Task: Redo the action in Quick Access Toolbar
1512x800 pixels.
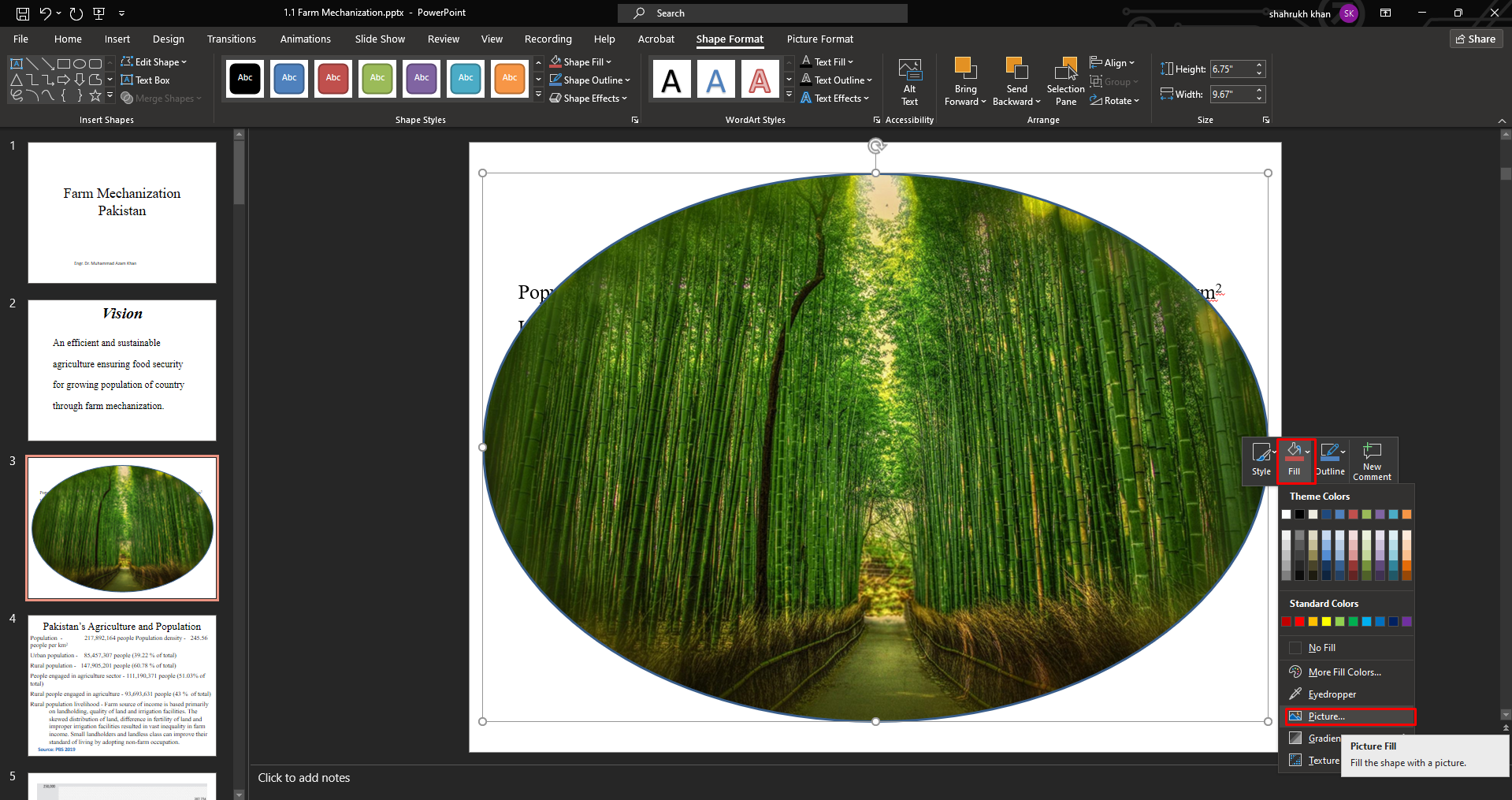Action: [76, 13]
